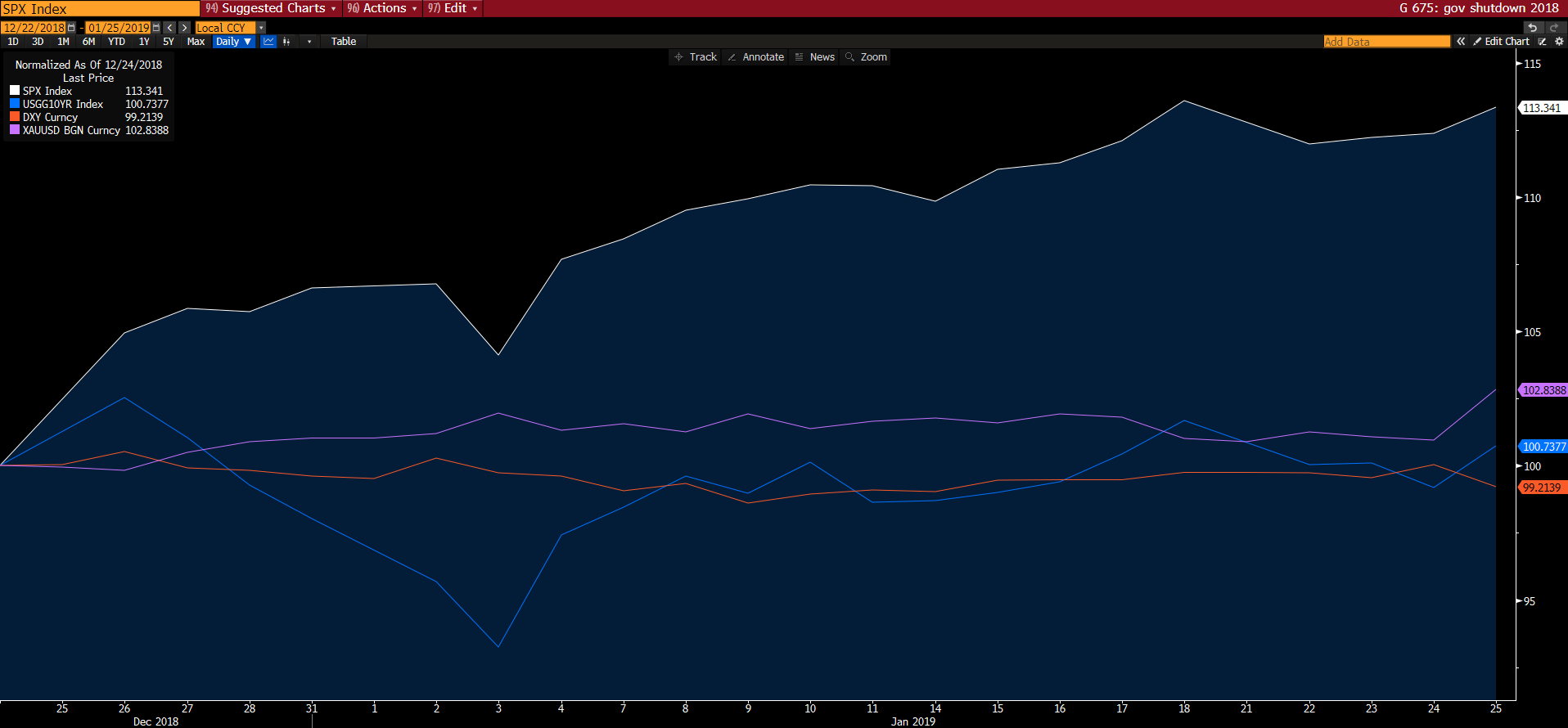Open the end date calendar picker
The image size is (1568, 728).
coord(156,28)
